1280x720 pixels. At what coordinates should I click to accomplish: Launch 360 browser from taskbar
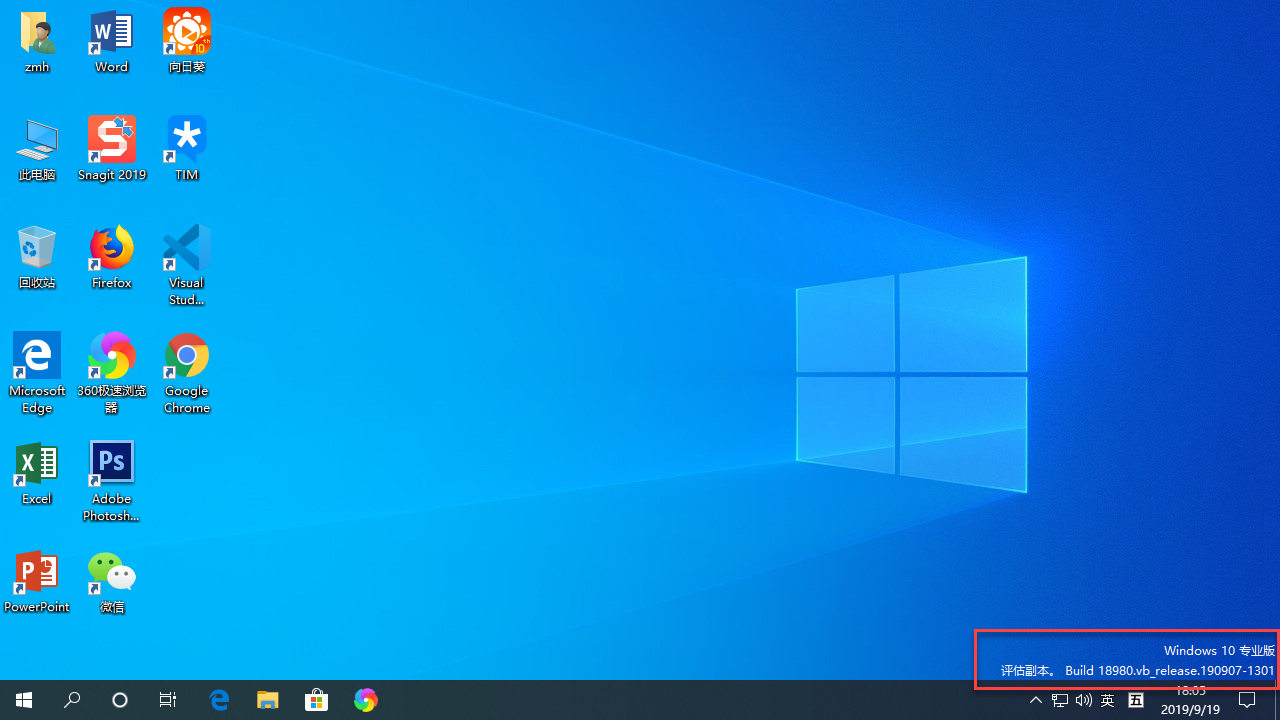click(365, 700)
